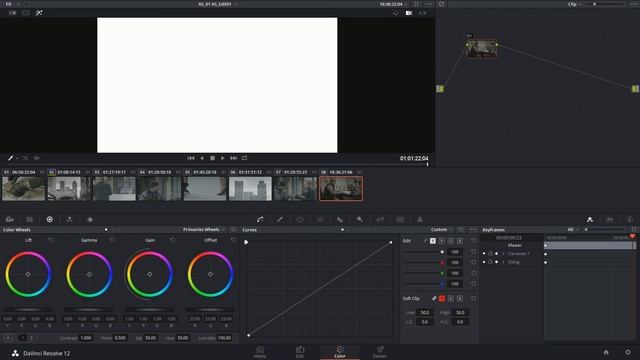Select the qualifier picker tool below viewer
This screenshot has height=360, width=640.
[11, 158]
